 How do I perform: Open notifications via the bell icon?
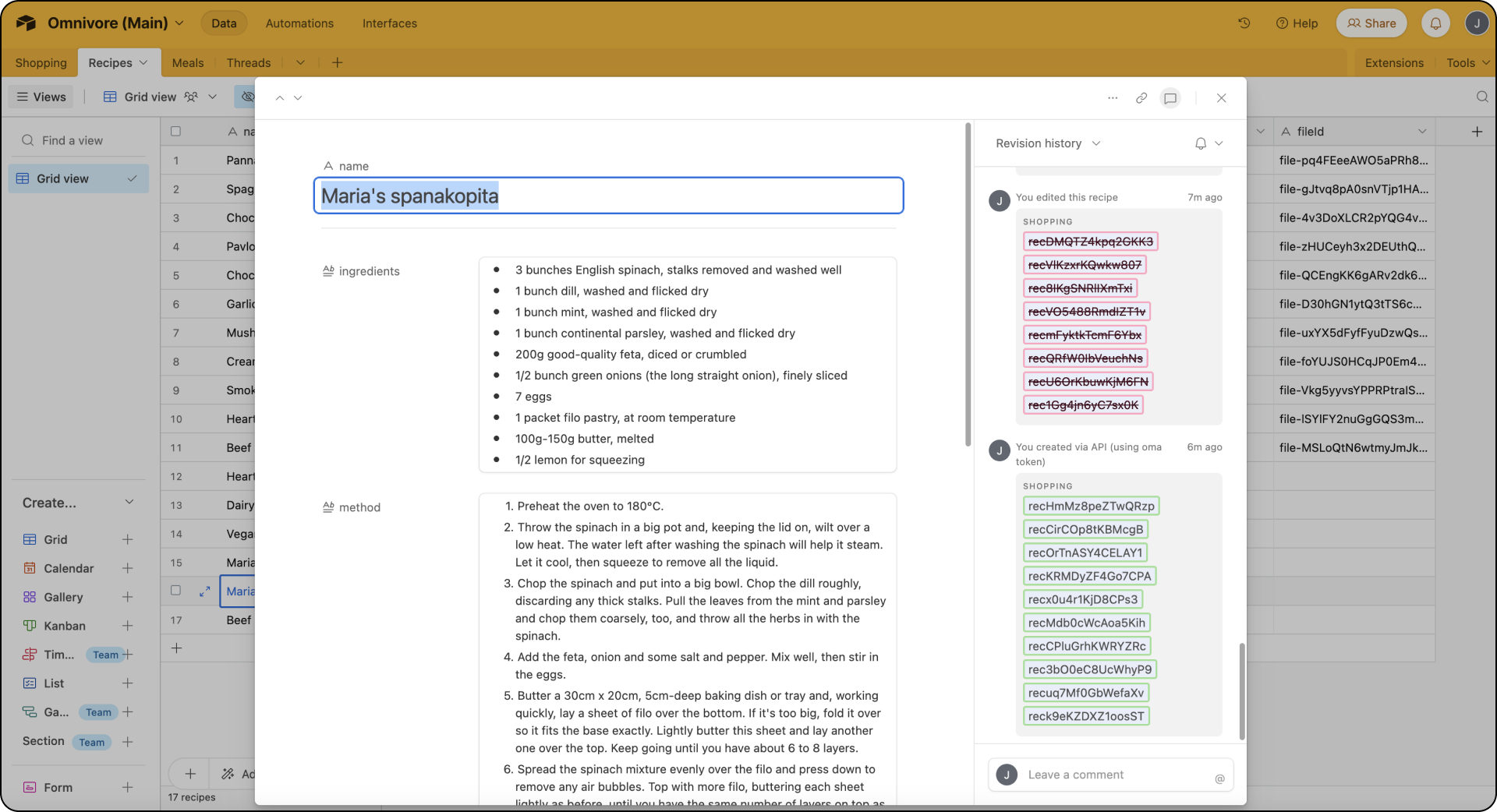tap(1435, 23)
